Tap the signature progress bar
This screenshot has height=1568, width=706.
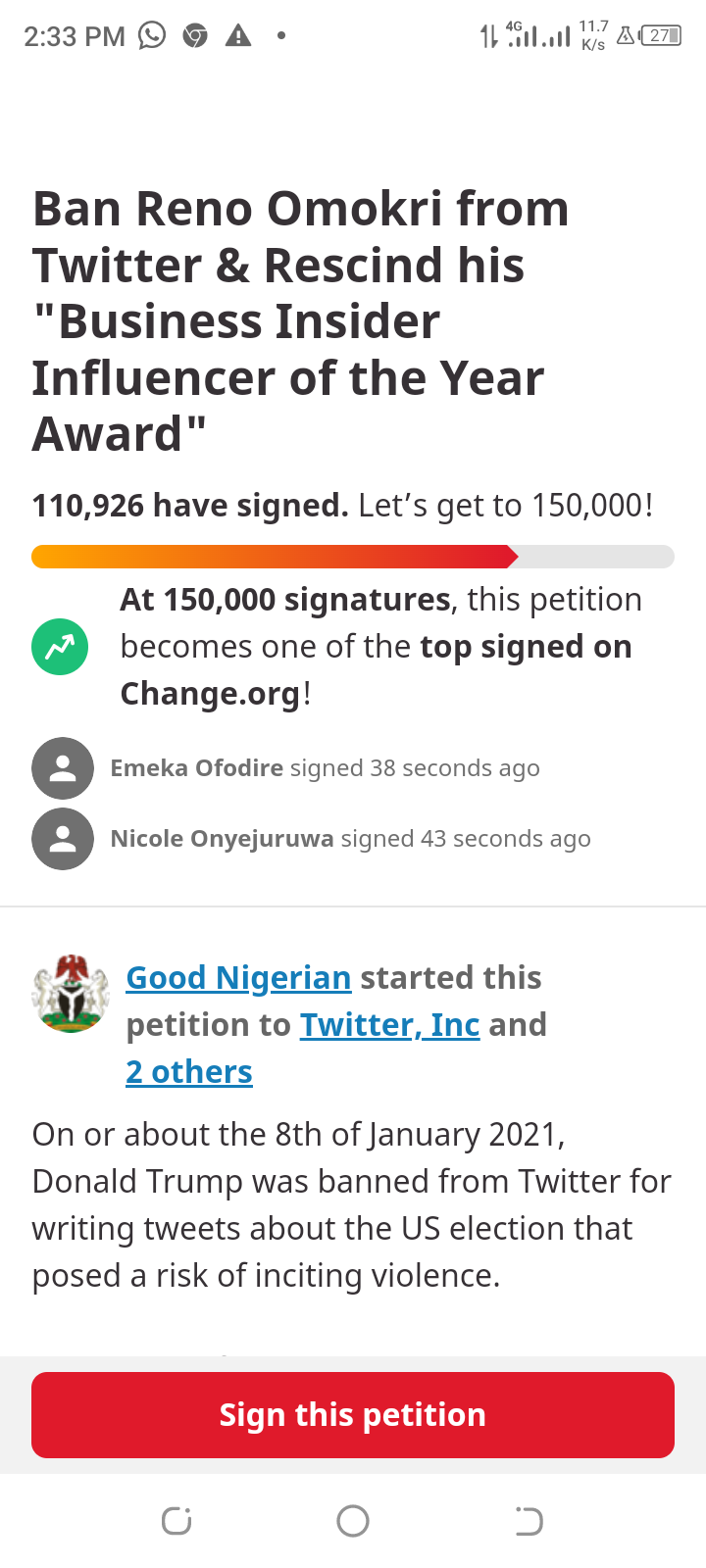[x=353, y=557]
